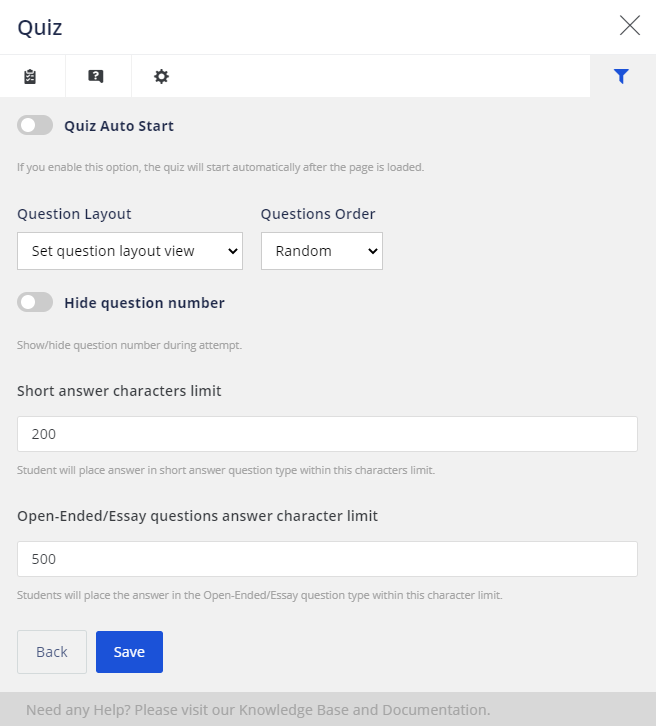Save the quiz settings

coord(129,652)
